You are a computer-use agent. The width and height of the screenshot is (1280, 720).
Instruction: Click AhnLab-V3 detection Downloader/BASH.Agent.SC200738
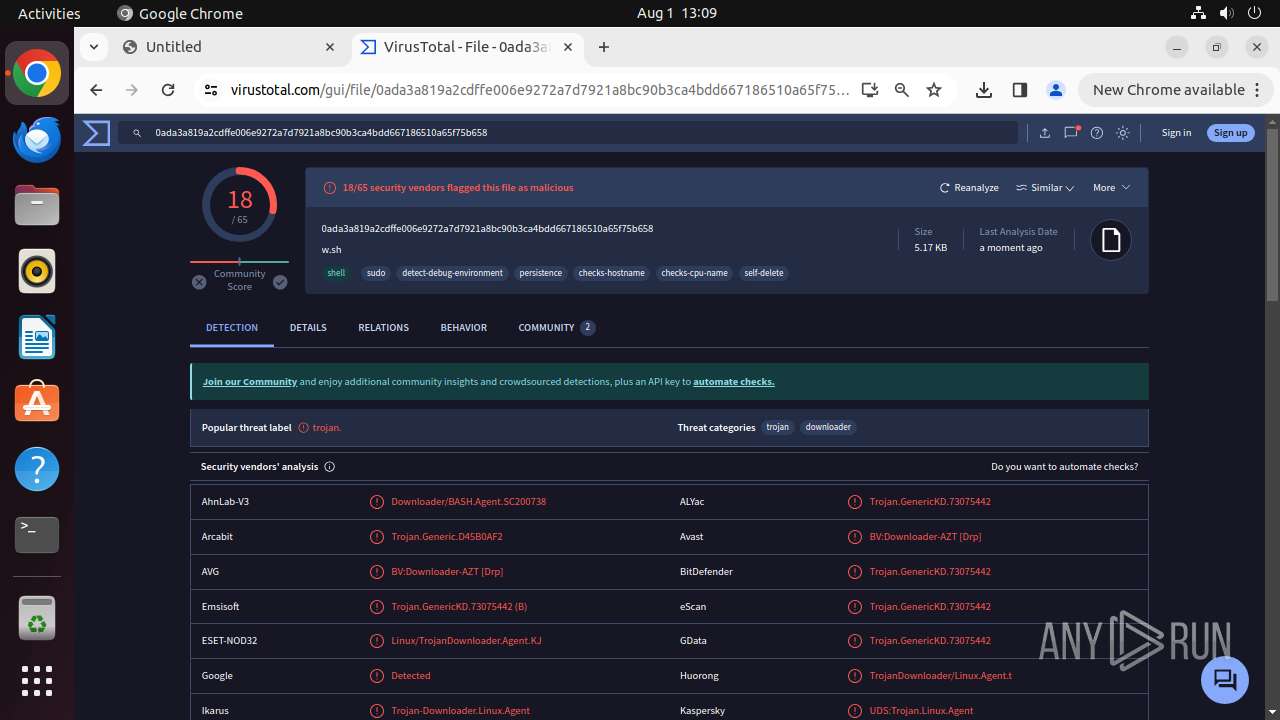[x=469, y=502]
